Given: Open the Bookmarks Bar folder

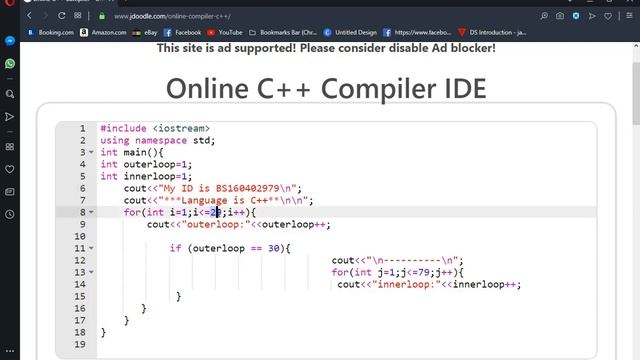Looking at the screenshot, I should click(x=283, y=32).
